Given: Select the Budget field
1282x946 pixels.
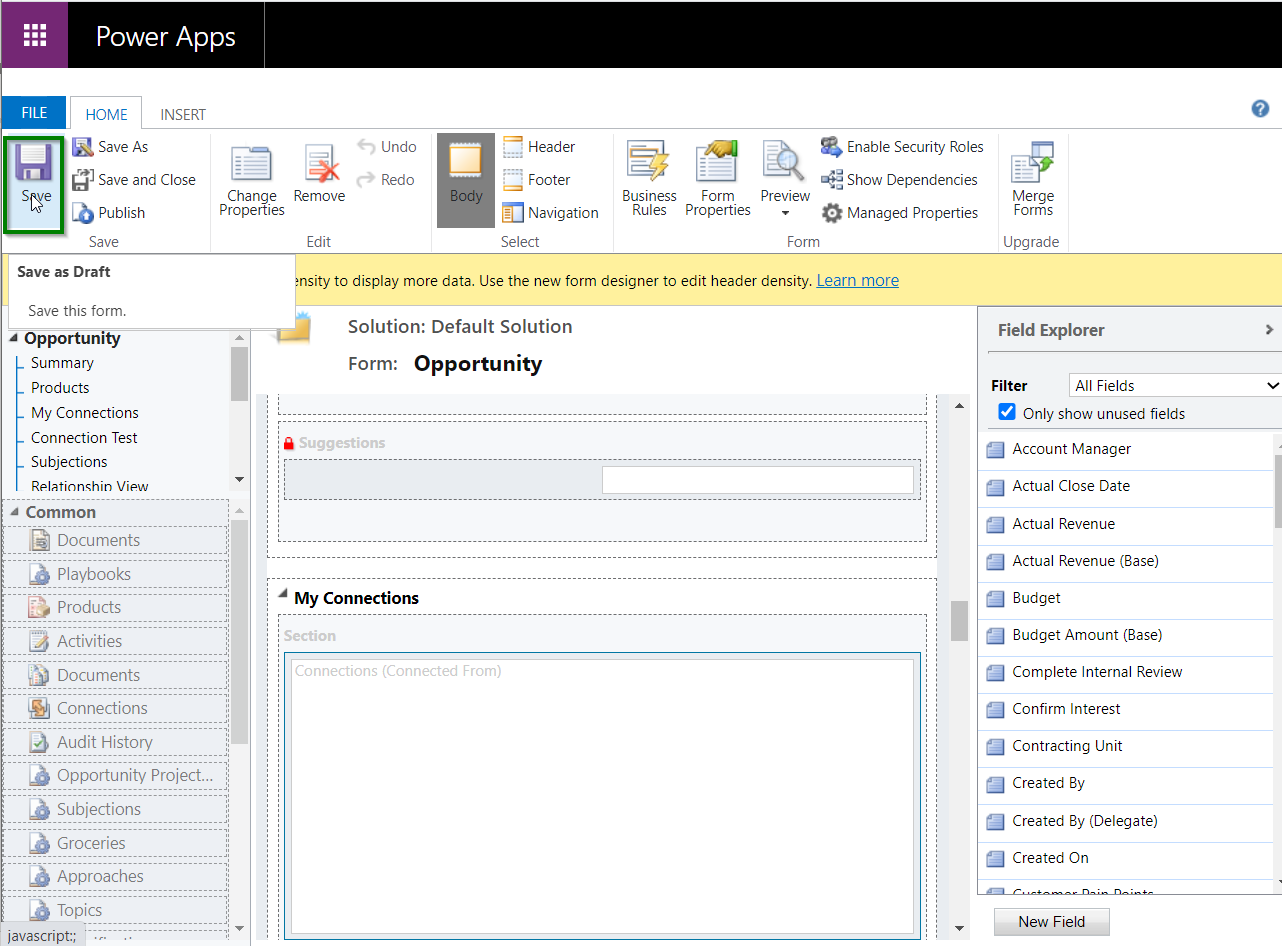Looking at the screenshot, I should coord(1125,598).
